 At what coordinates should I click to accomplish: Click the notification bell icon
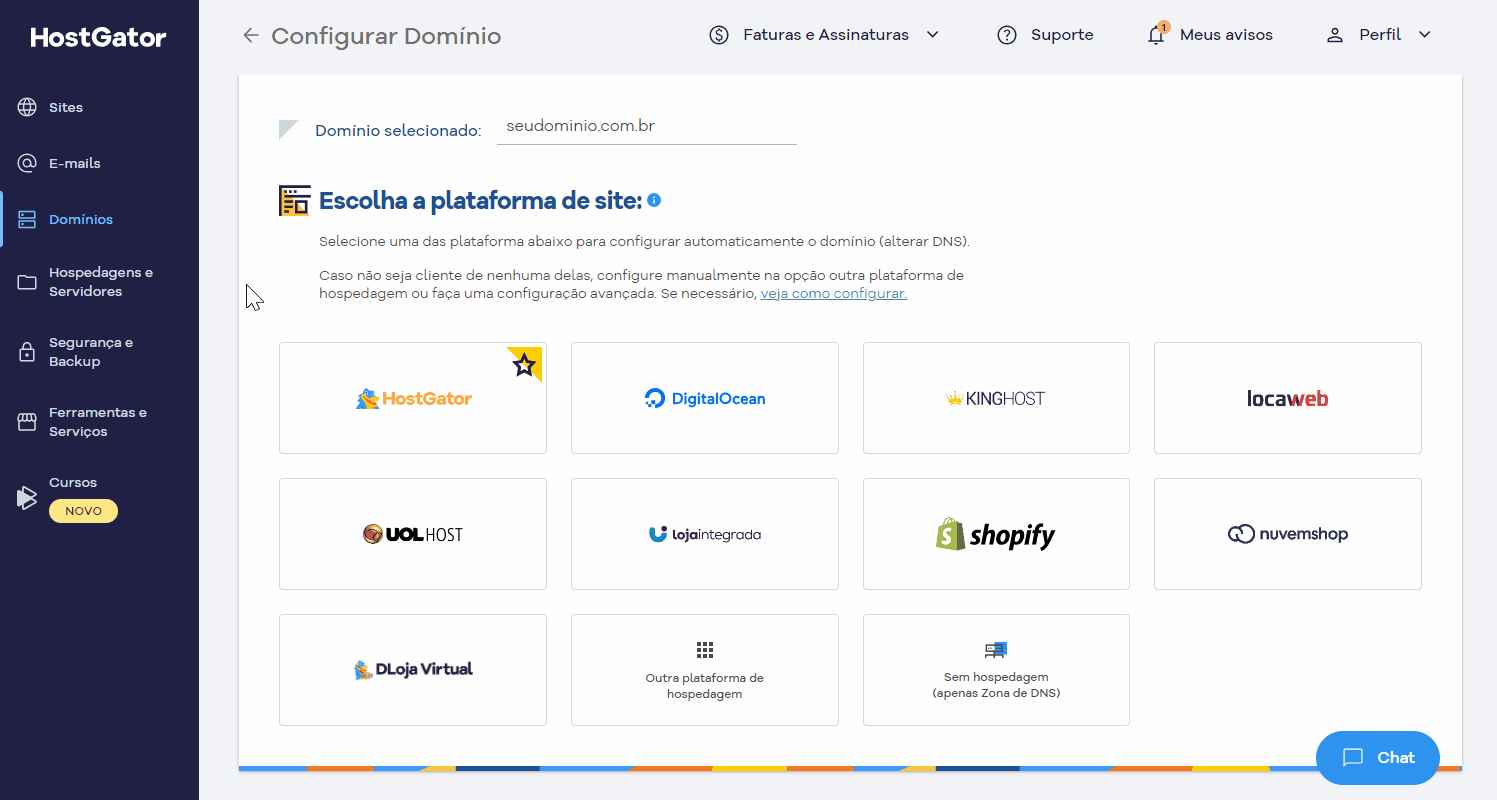click(x=1156, y=36)
